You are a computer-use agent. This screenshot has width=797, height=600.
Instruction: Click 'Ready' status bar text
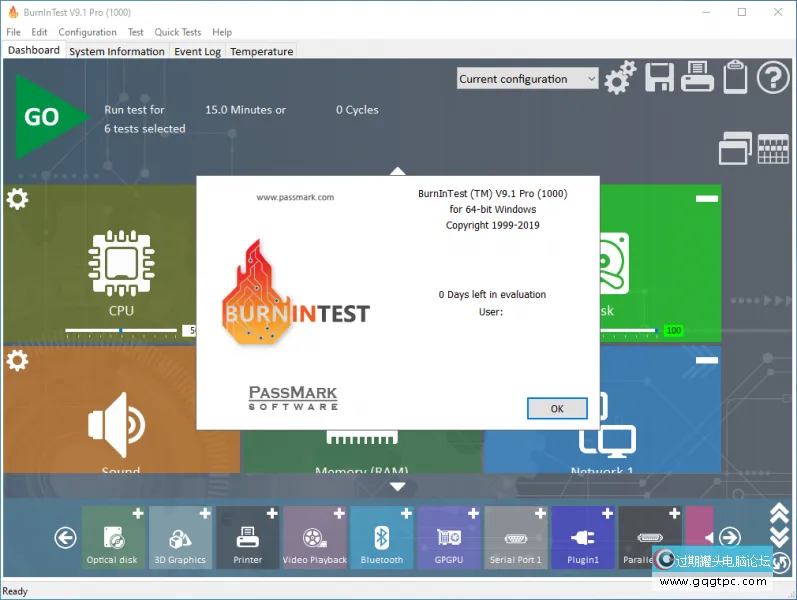[15, 591]
